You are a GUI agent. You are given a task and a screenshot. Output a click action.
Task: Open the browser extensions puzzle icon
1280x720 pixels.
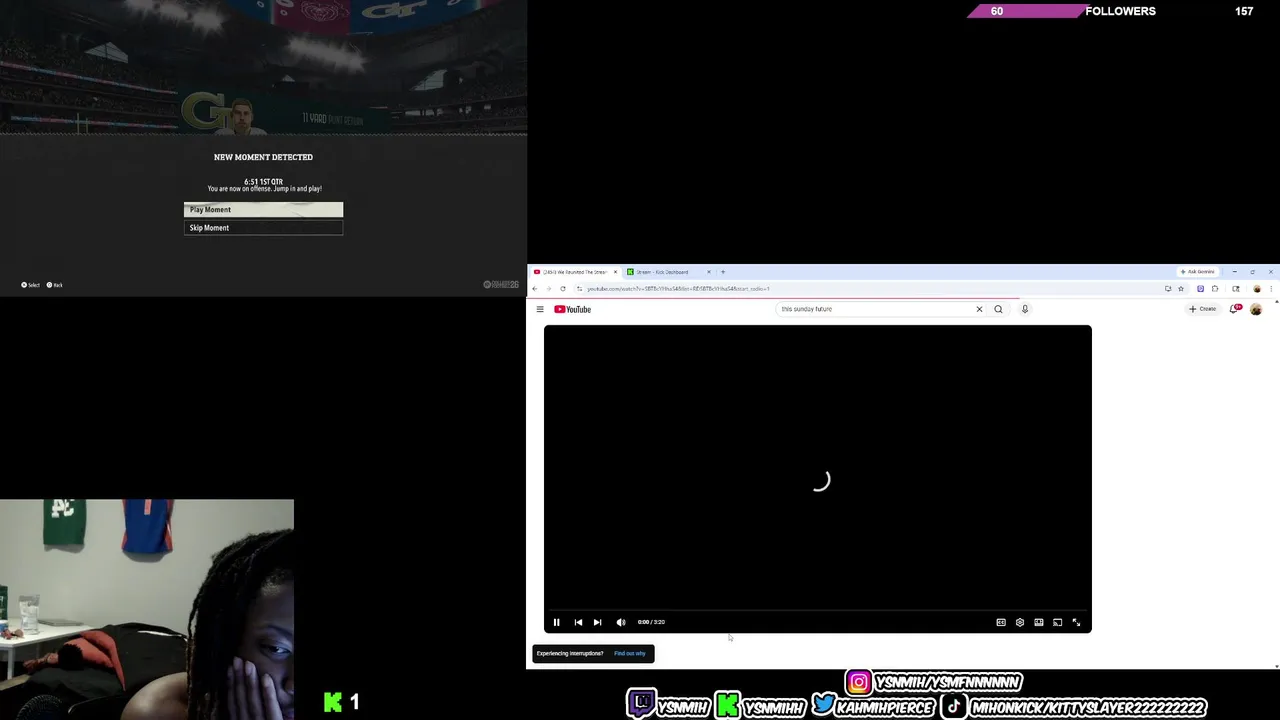click(x=1215, y=289)
